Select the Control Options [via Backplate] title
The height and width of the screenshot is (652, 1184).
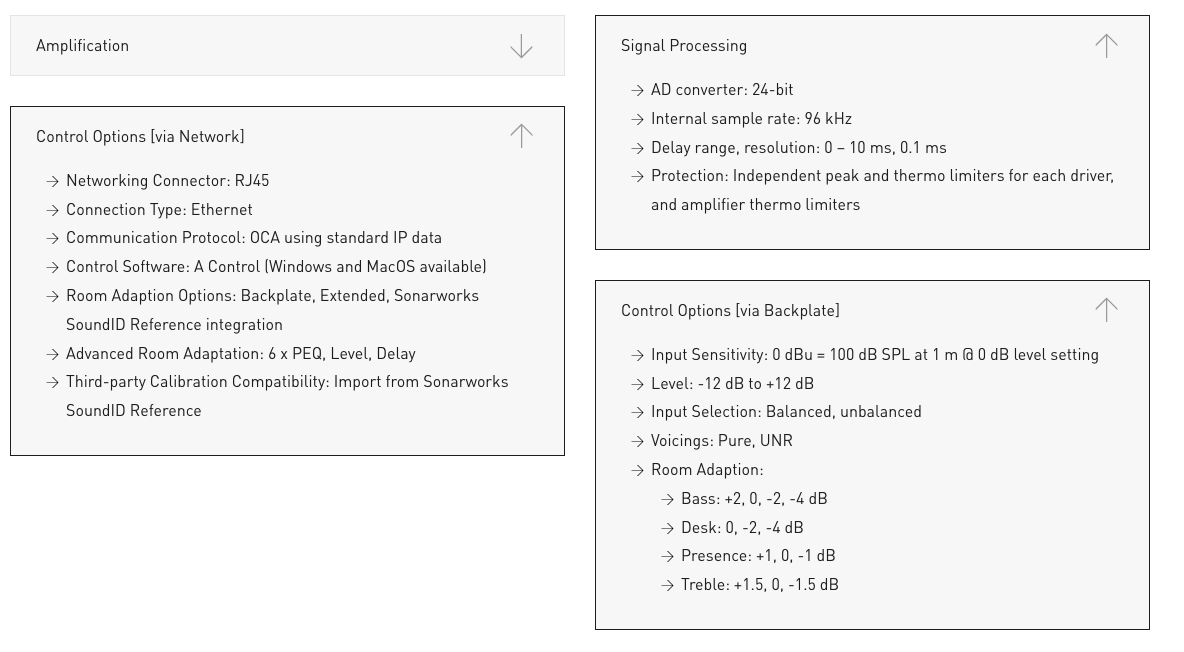coord(730,311)
